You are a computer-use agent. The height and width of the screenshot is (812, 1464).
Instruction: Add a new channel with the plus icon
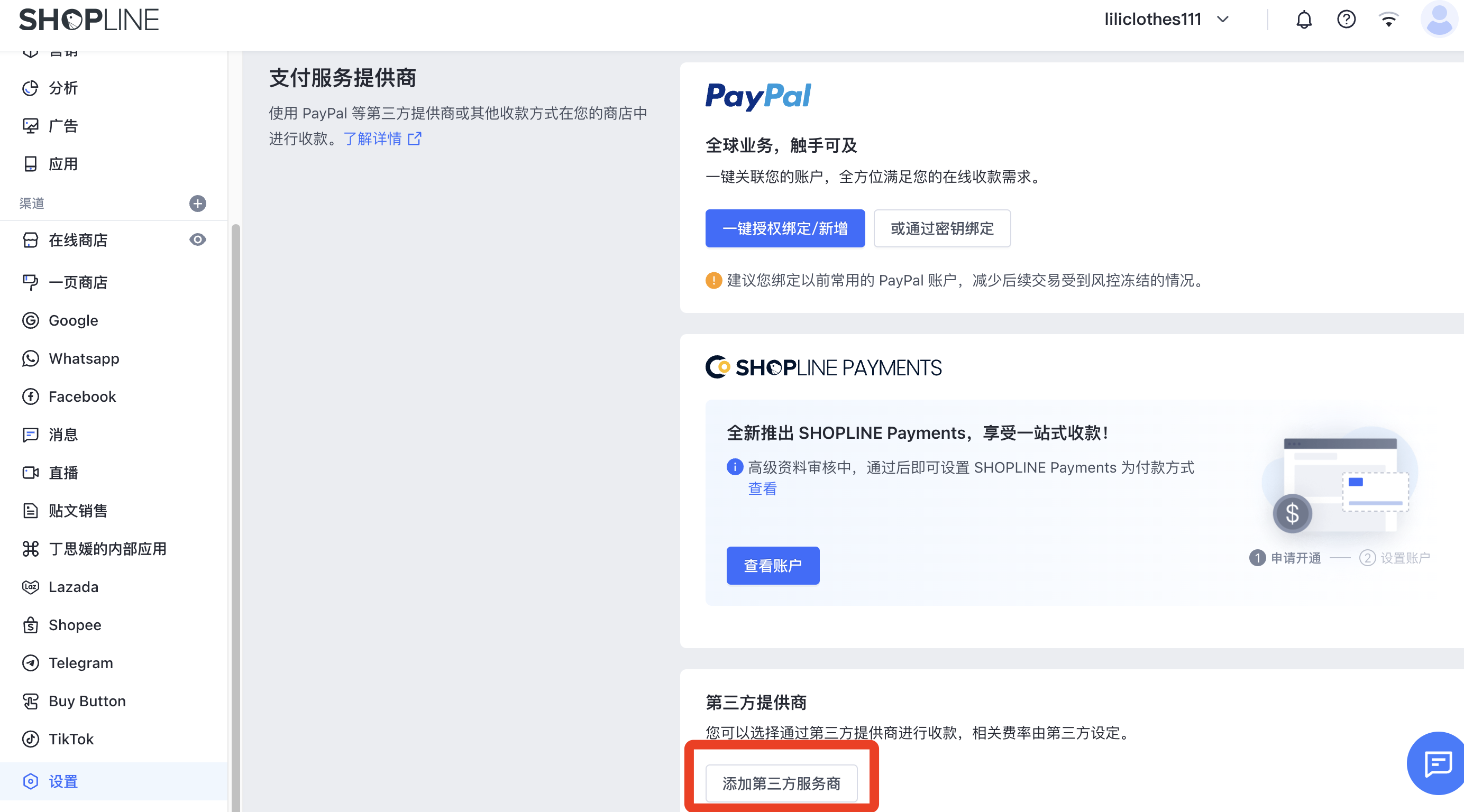[x=197, y=204]
